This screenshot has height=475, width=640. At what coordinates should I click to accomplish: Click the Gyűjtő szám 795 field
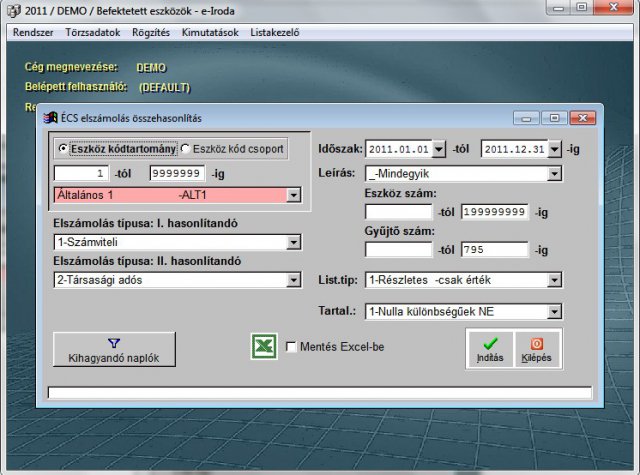[494, 249]
